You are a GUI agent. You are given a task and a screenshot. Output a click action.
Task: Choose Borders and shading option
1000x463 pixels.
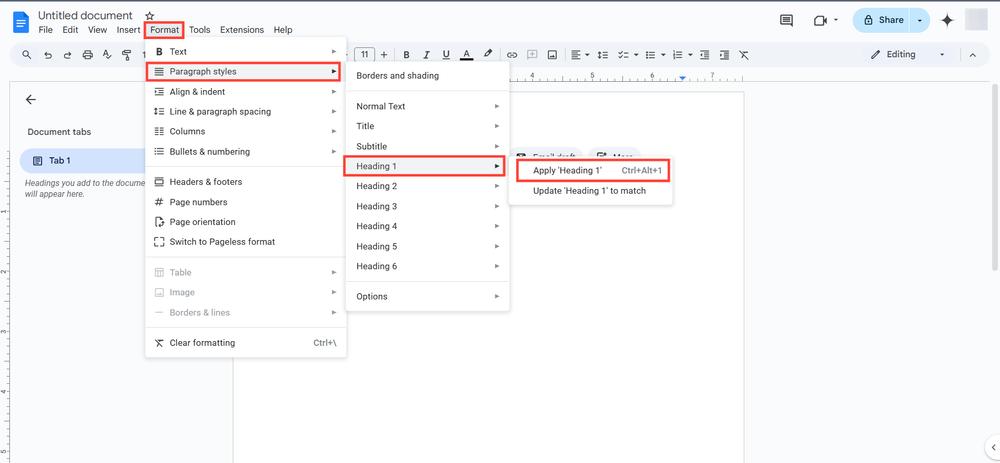click(x=427, y=76)
